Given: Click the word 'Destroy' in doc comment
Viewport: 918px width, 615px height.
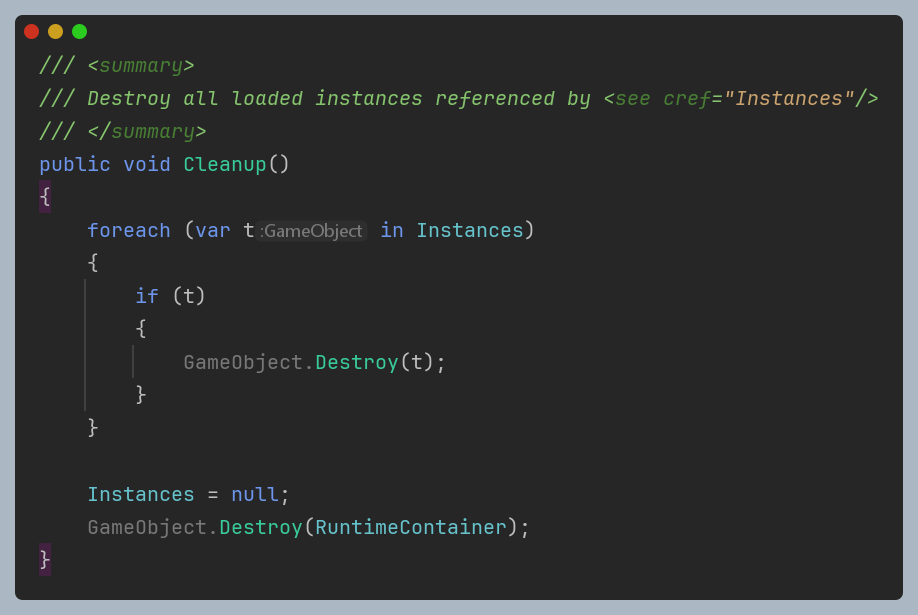Looking at the screenshot, I should [x=129, y=98].
